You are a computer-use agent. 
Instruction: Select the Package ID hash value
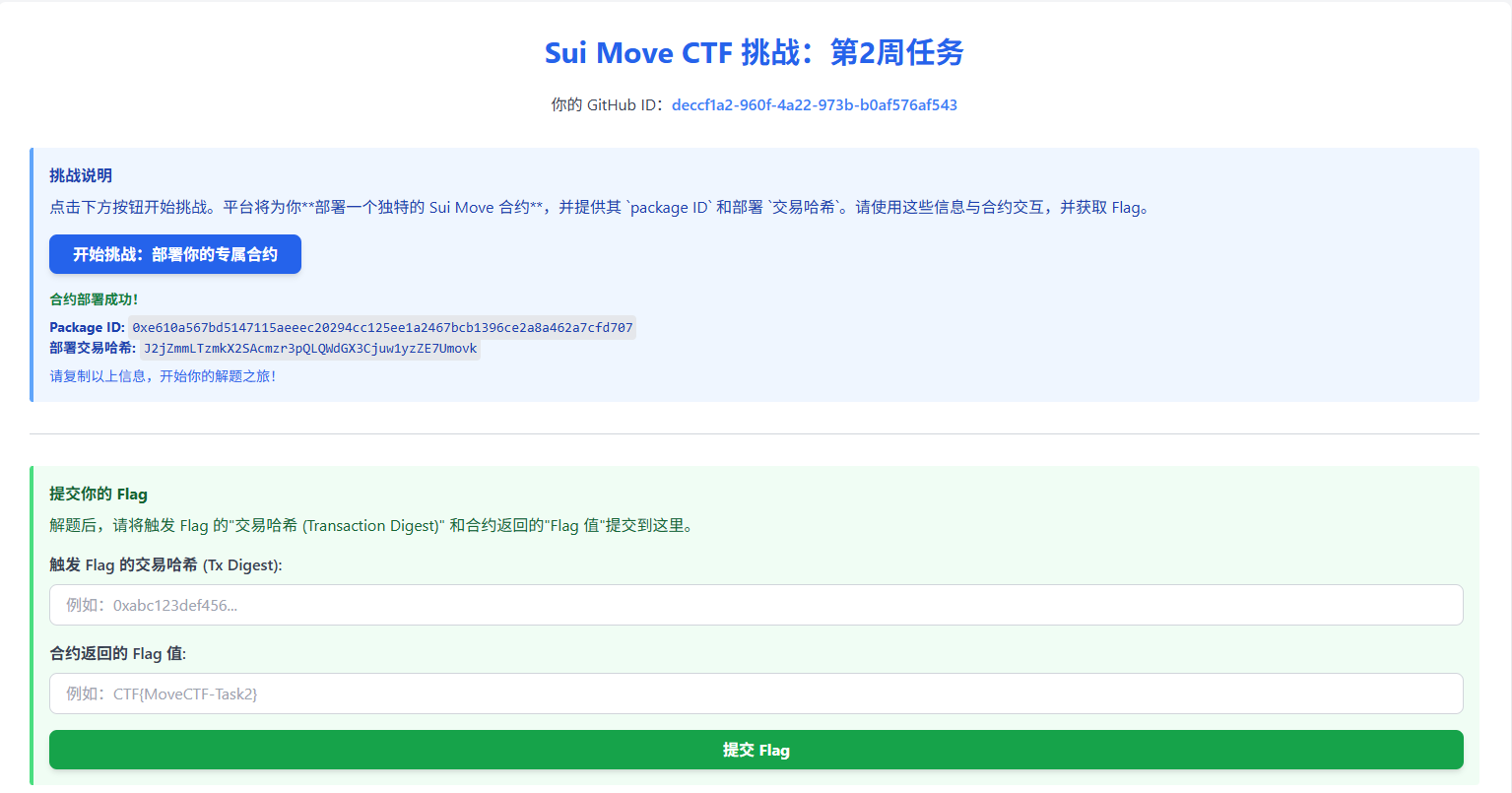[x=383, y=328]
